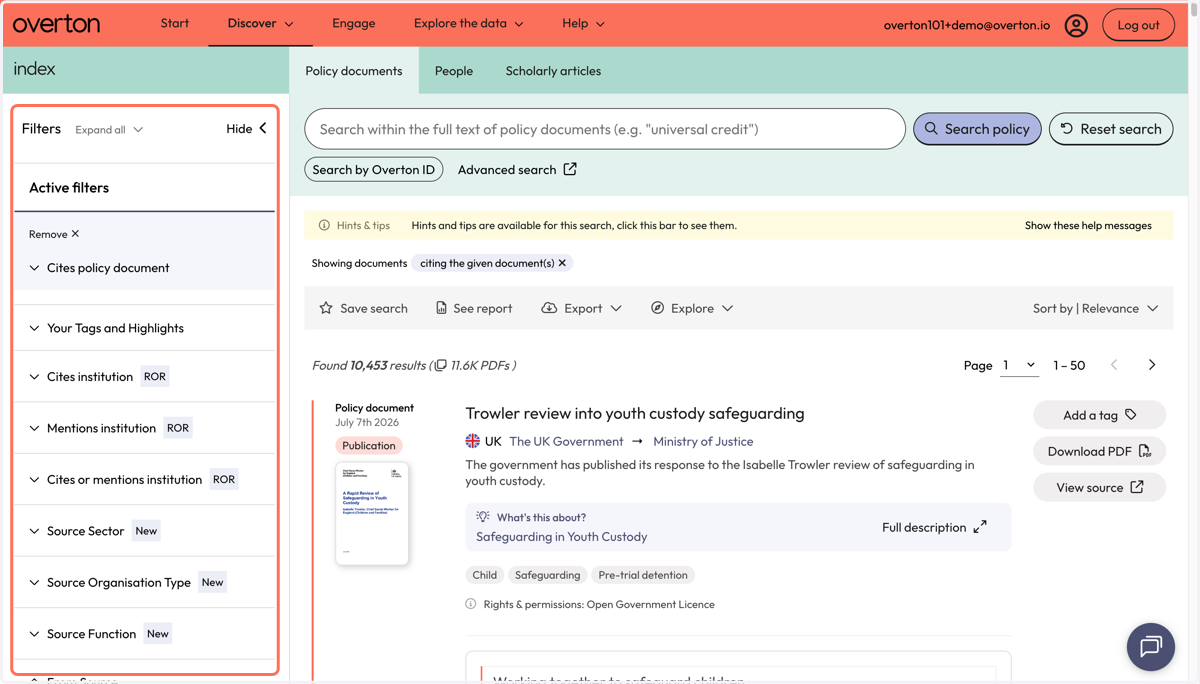Remove the citing given documents filter chip
Viewport: 1200px width, 684px height.
562,263
